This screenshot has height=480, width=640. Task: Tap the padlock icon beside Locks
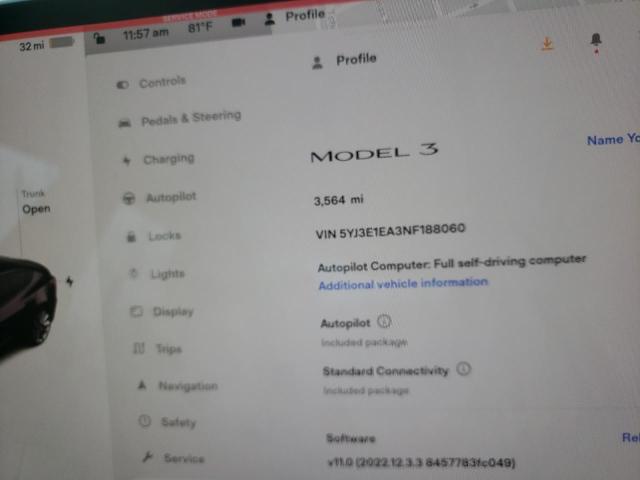click(x=131, y=237)
